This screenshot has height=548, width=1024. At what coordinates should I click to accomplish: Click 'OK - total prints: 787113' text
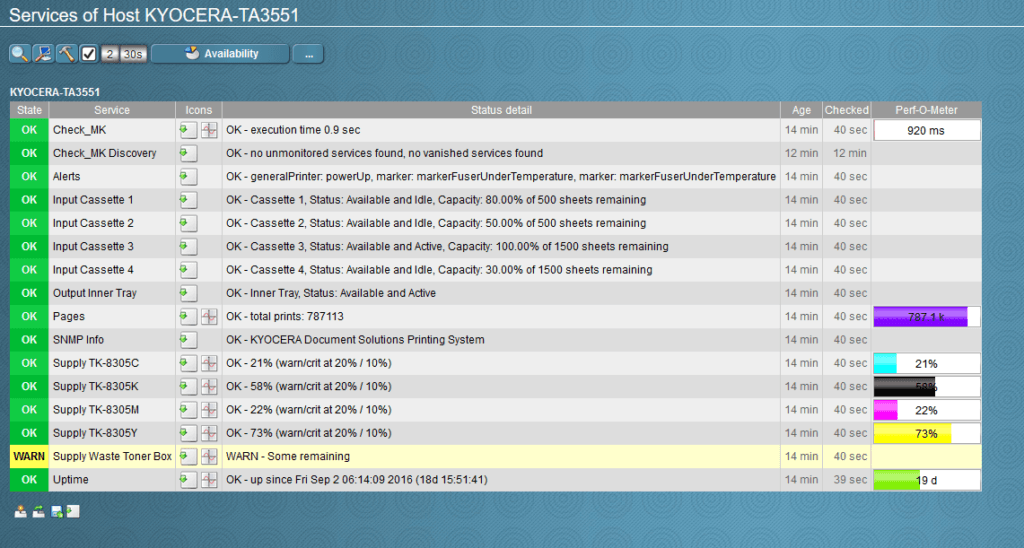coord(285,316)
